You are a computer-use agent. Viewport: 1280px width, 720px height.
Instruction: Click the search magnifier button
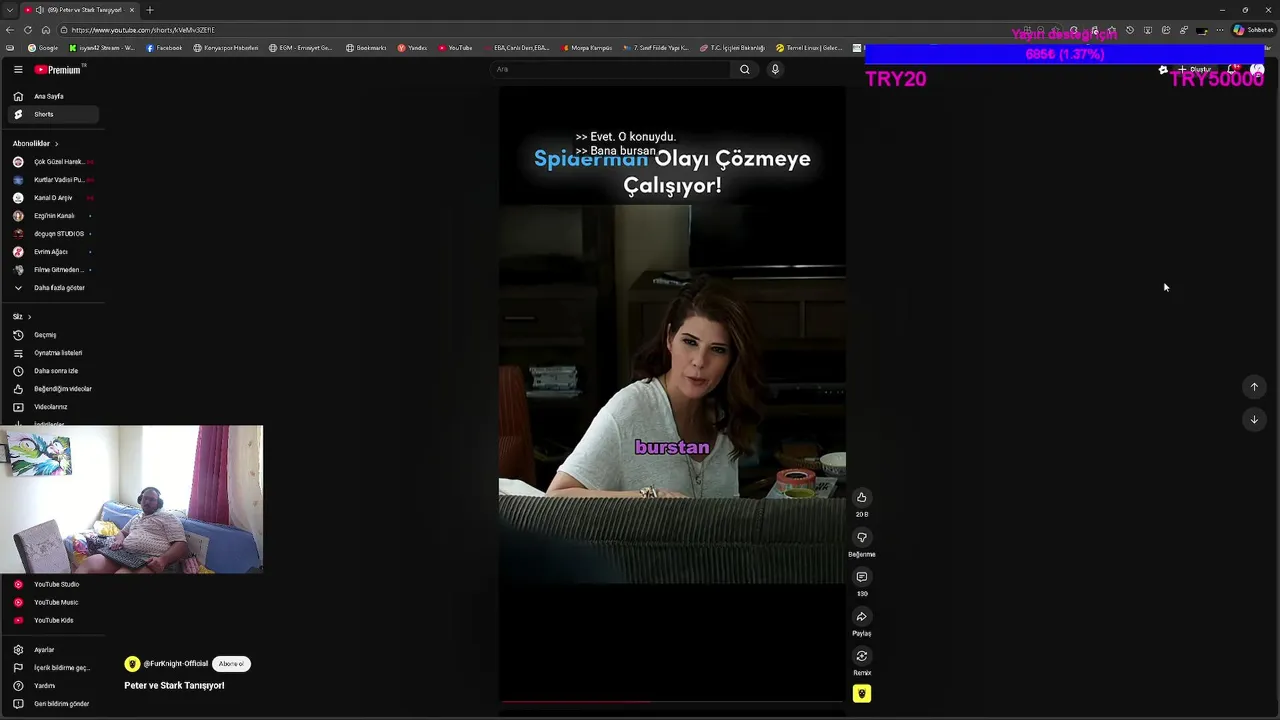pos(744,69)
